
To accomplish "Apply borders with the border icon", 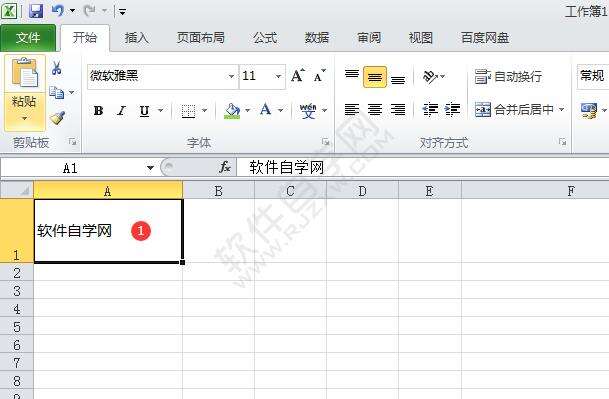I will (188, 111).
